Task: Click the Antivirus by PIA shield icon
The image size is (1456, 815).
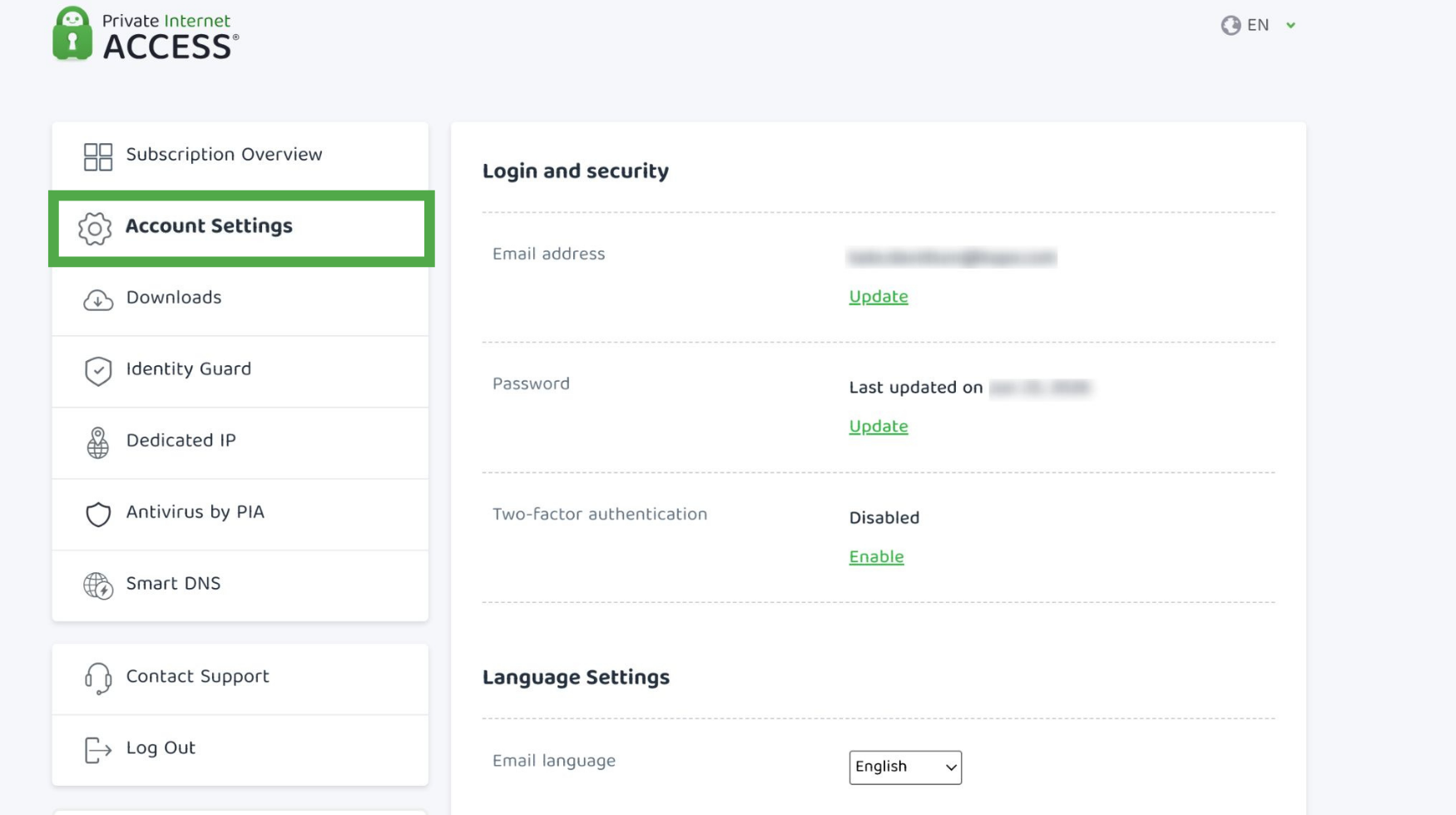Action: (x=98, y=514)
